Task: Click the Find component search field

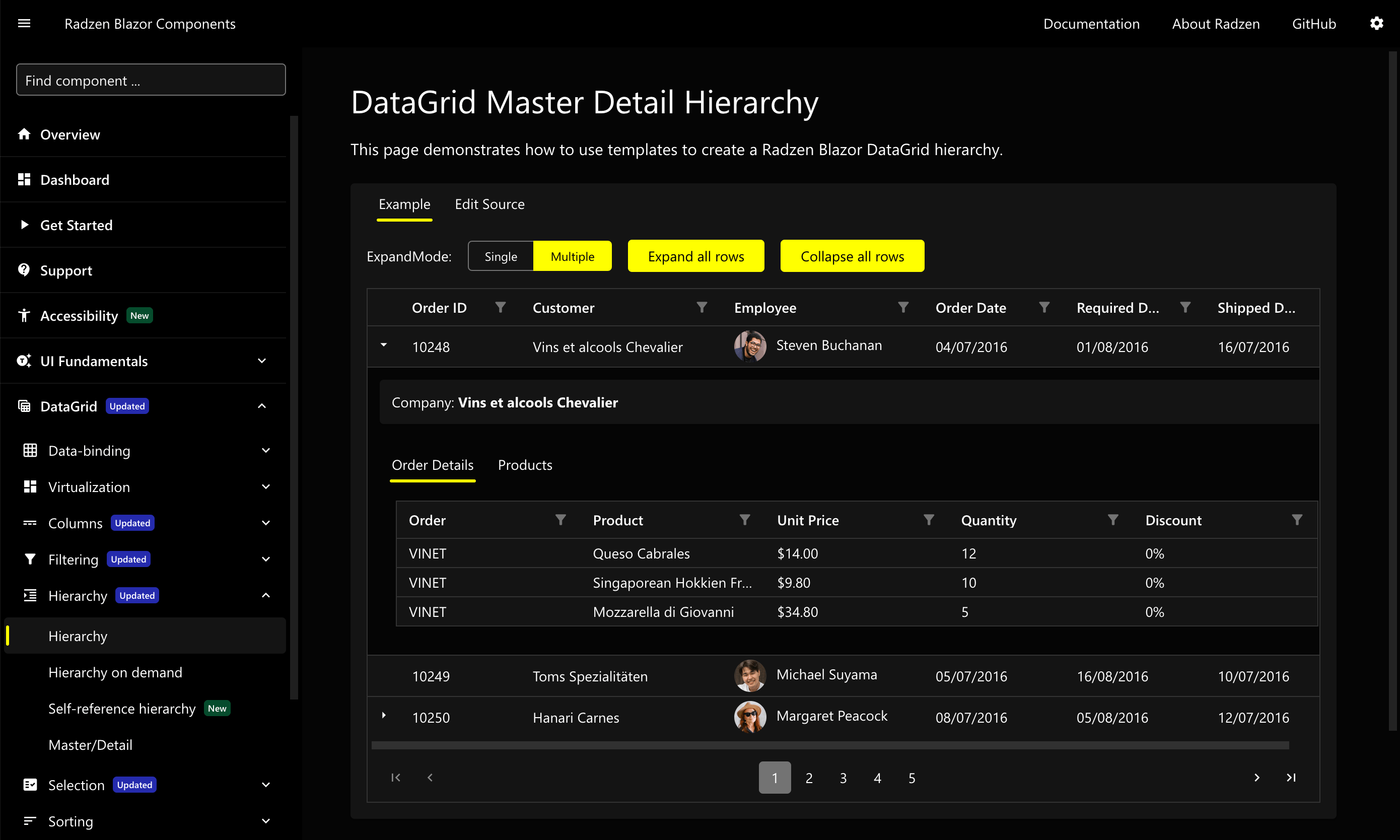Action: 151,80
